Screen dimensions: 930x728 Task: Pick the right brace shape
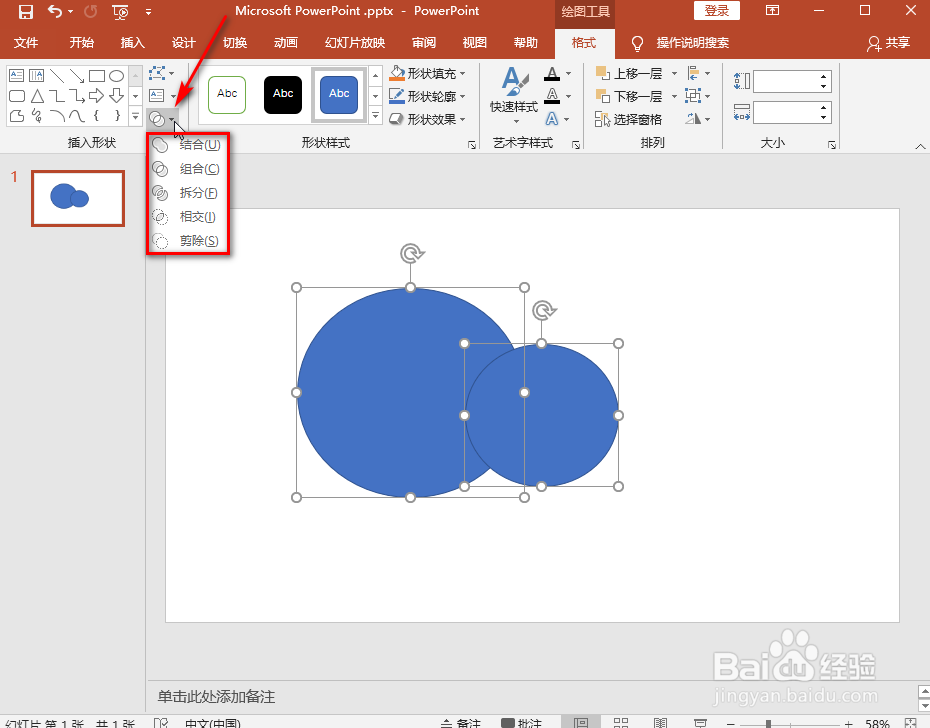point(117,116)
